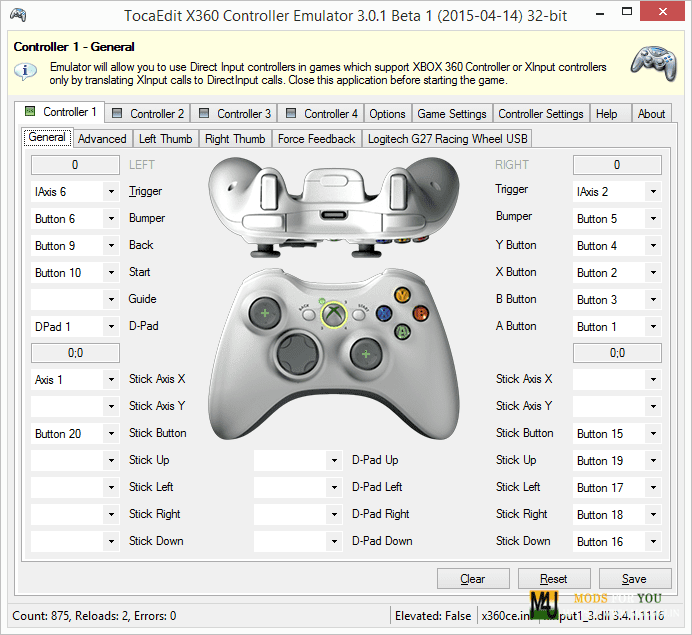Open the Right Bumper Button 5 dropdown

[x=653, y=218]
